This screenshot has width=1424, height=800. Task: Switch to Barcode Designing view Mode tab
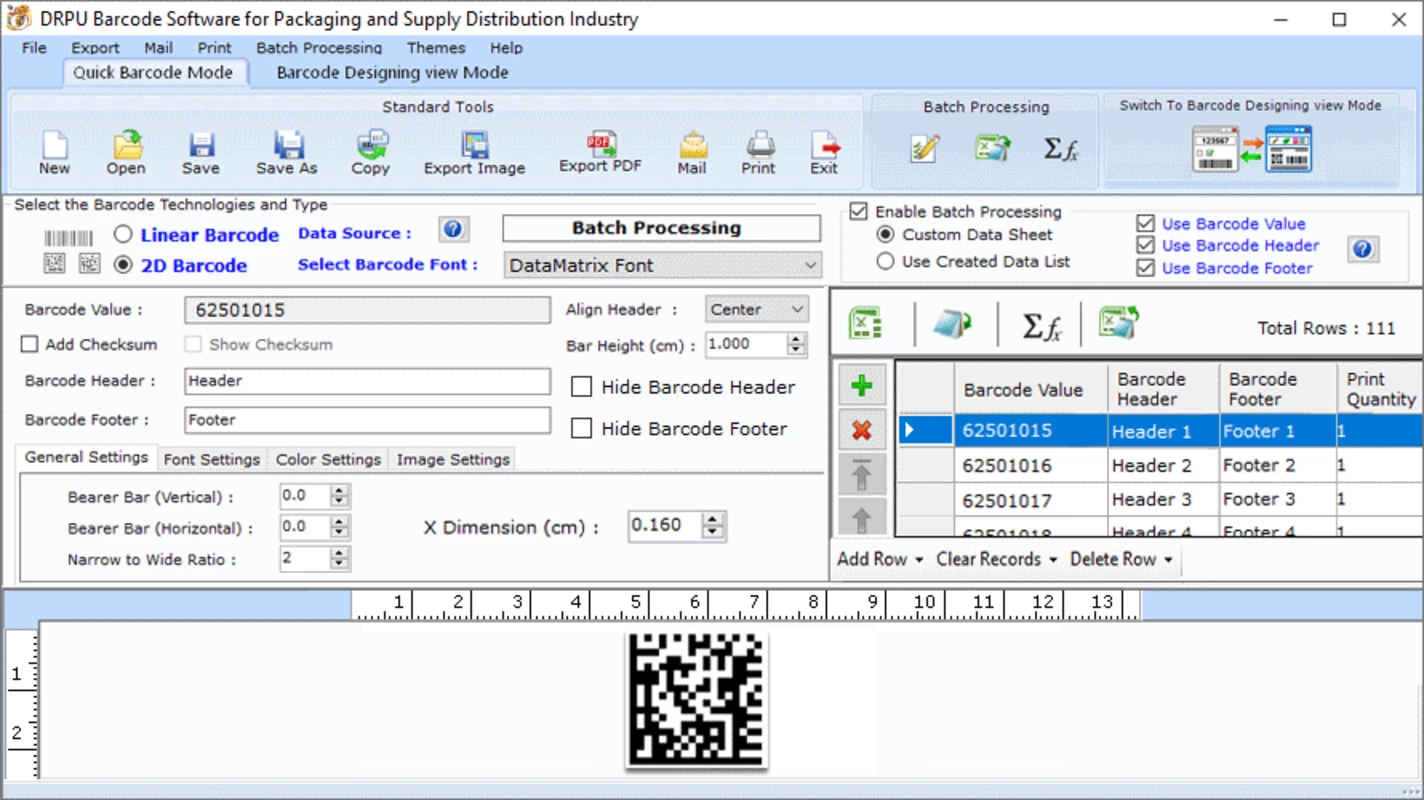(392, 72)
